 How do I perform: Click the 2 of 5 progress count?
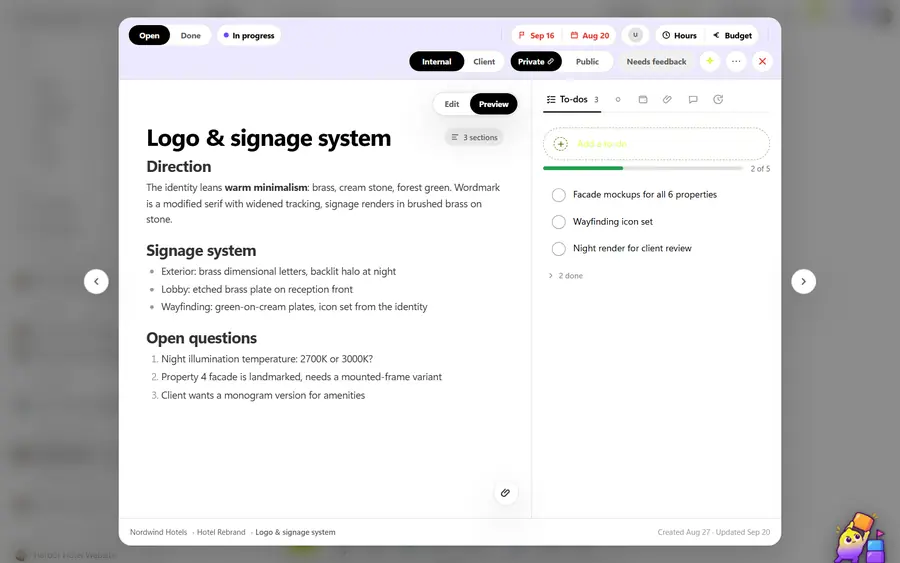click(x=760, y=169)
